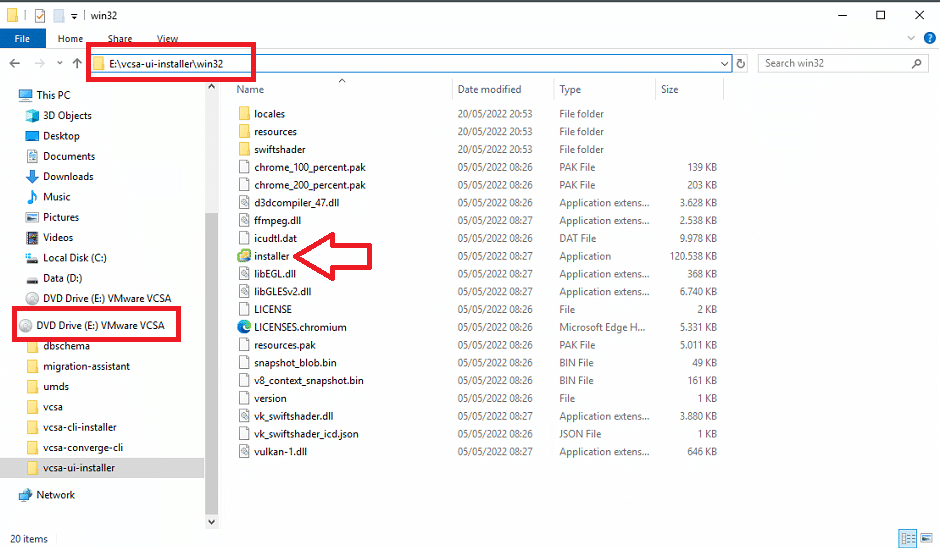
Task: Switch to the View ribbon tab
Action: (x=167, y=38)
